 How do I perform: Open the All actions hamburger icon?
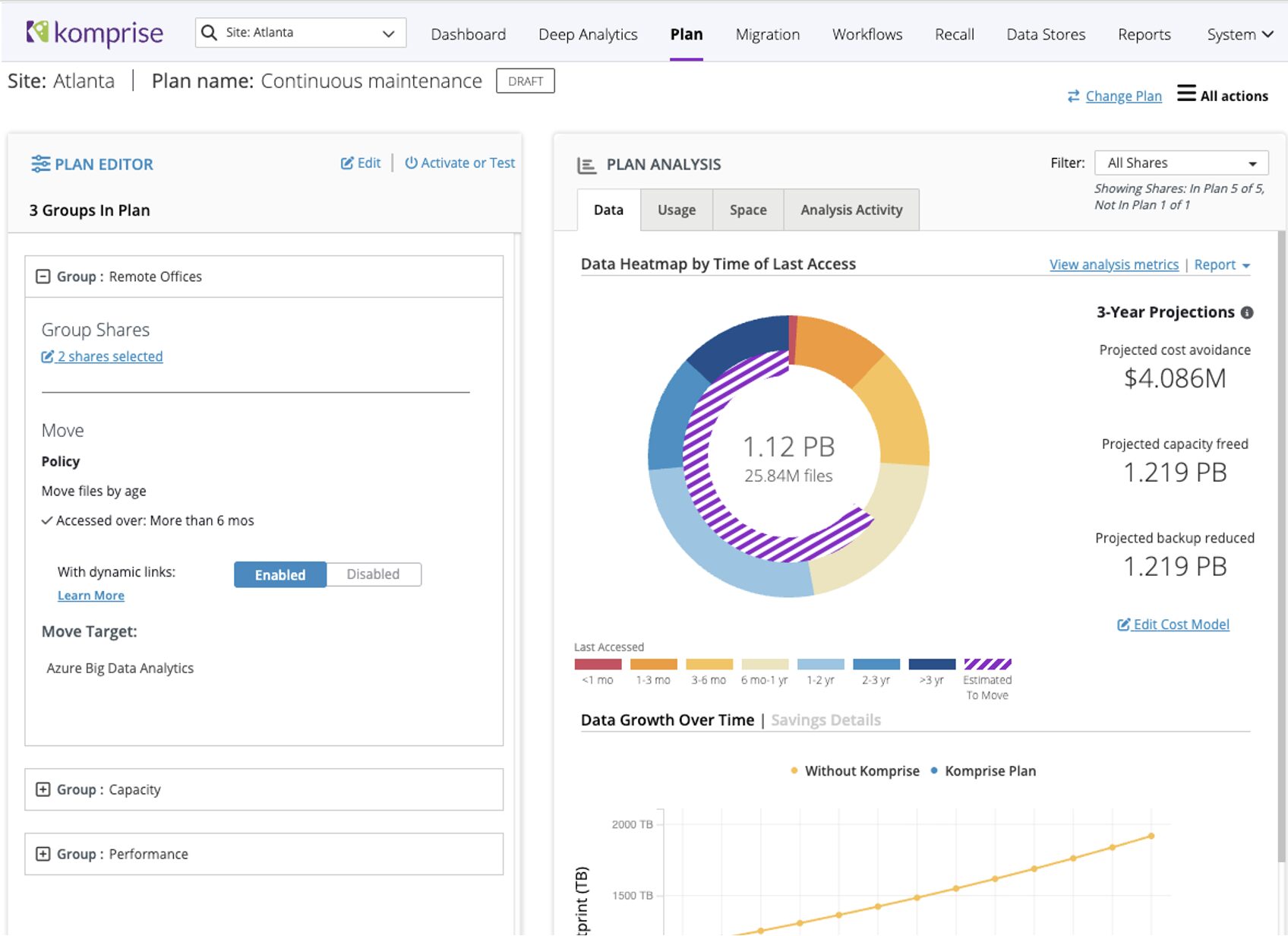tap(1186, 93)
